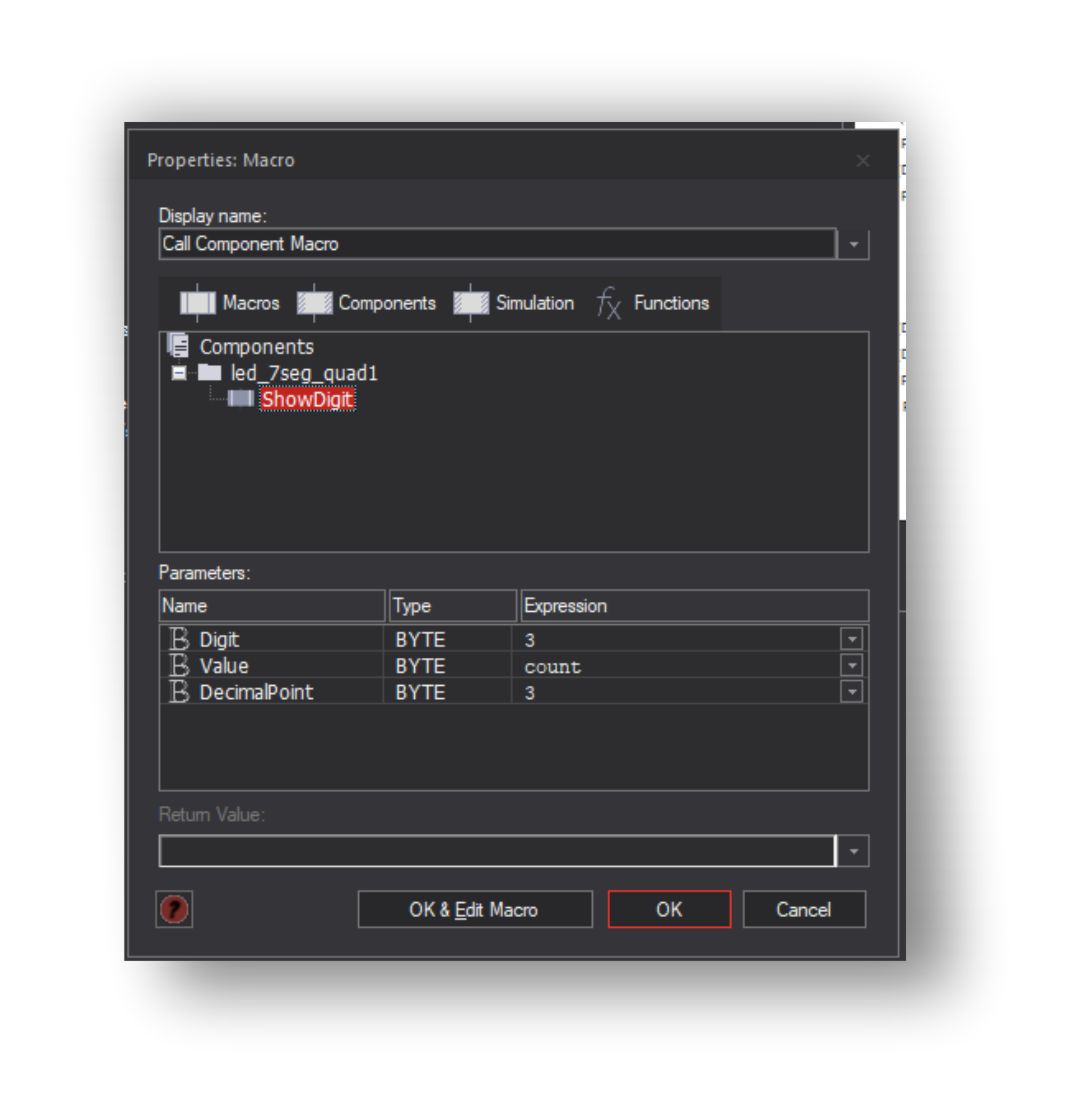Screen dimensions: 1075x1111
Task: Click the Type column header
Action: pos(453,606)
